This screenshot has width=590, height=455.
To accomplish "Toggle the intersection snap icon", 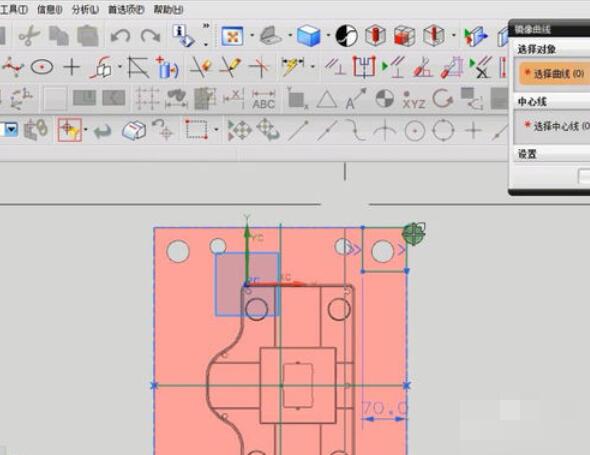I will point(385,131).
